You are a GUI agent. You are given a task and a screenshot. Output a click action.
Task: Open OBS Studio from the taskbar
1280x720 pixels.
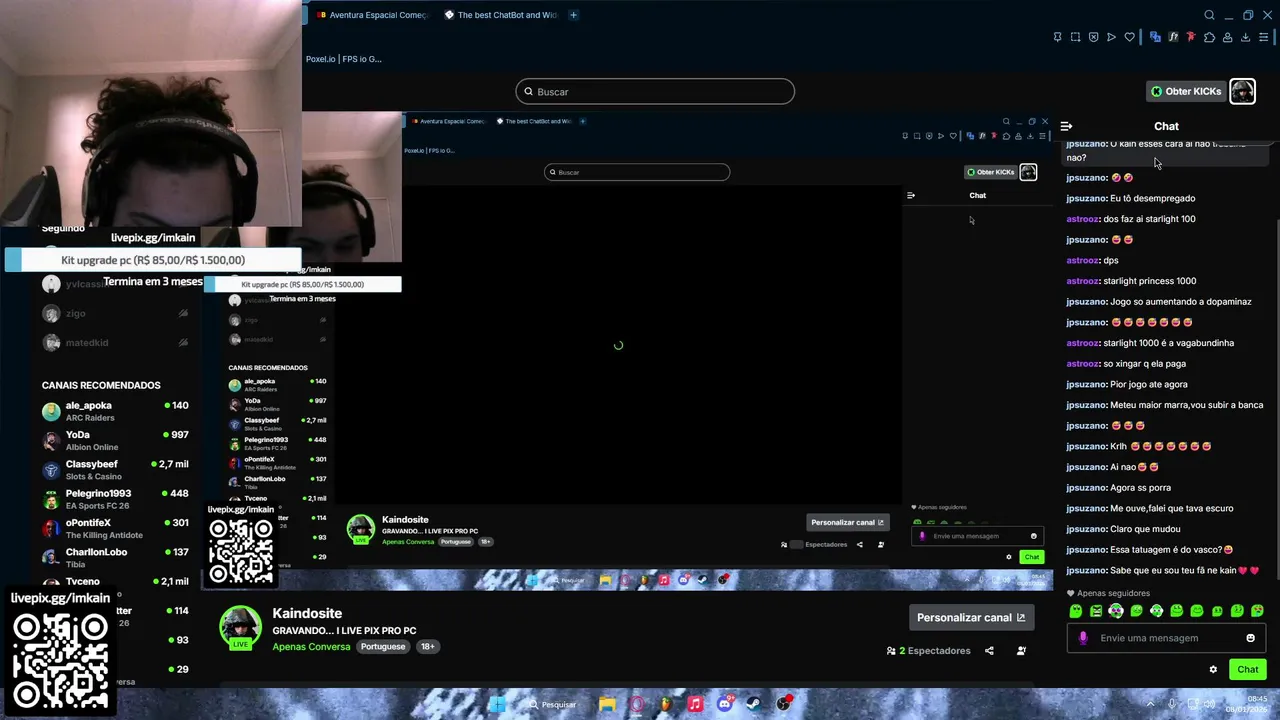[784, 704]
